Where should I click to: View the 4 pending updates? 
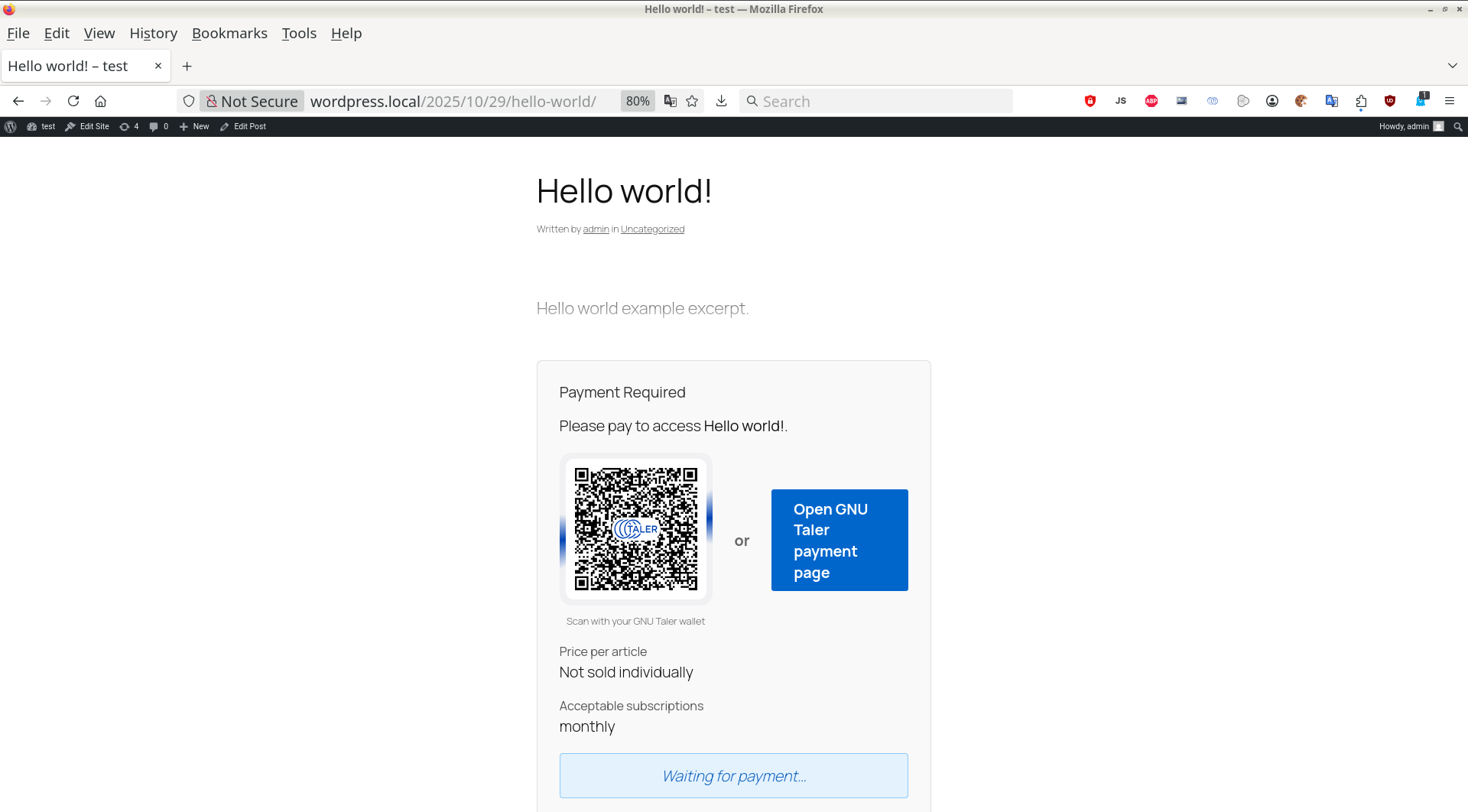coord(129,127)
